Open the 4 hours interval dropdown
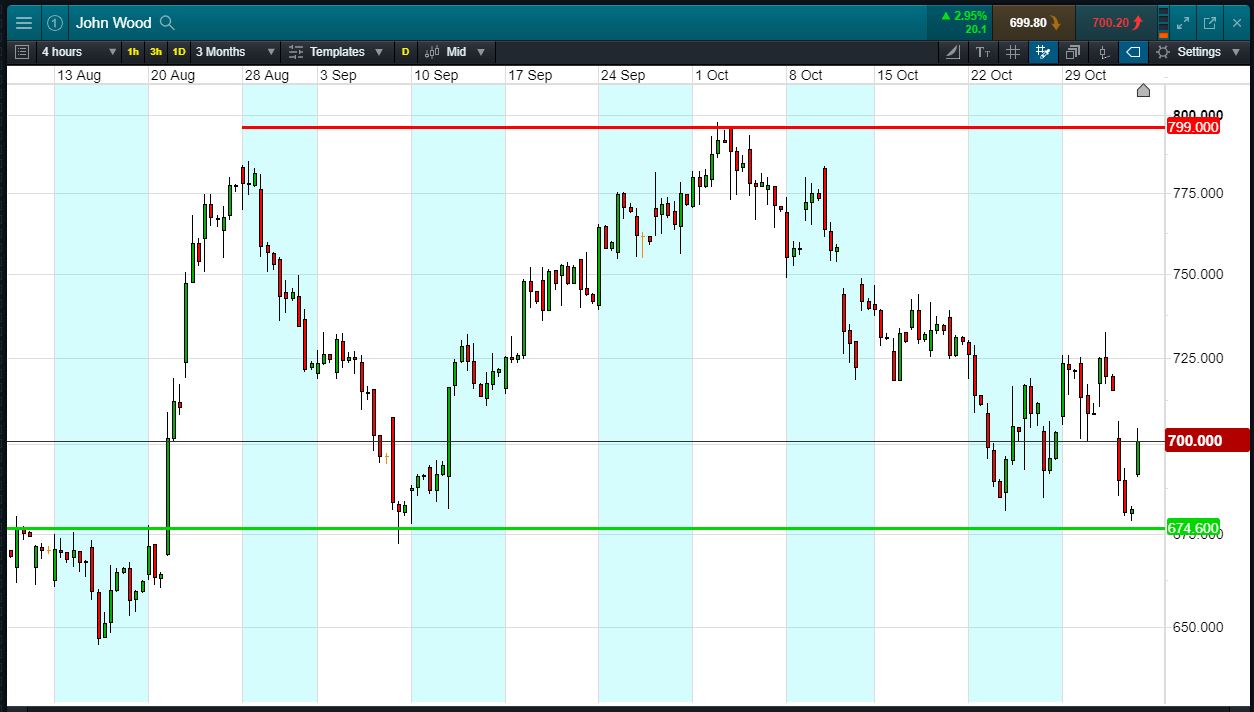The width and height of the screenshot is (1254, 712). tap(79, 52)
